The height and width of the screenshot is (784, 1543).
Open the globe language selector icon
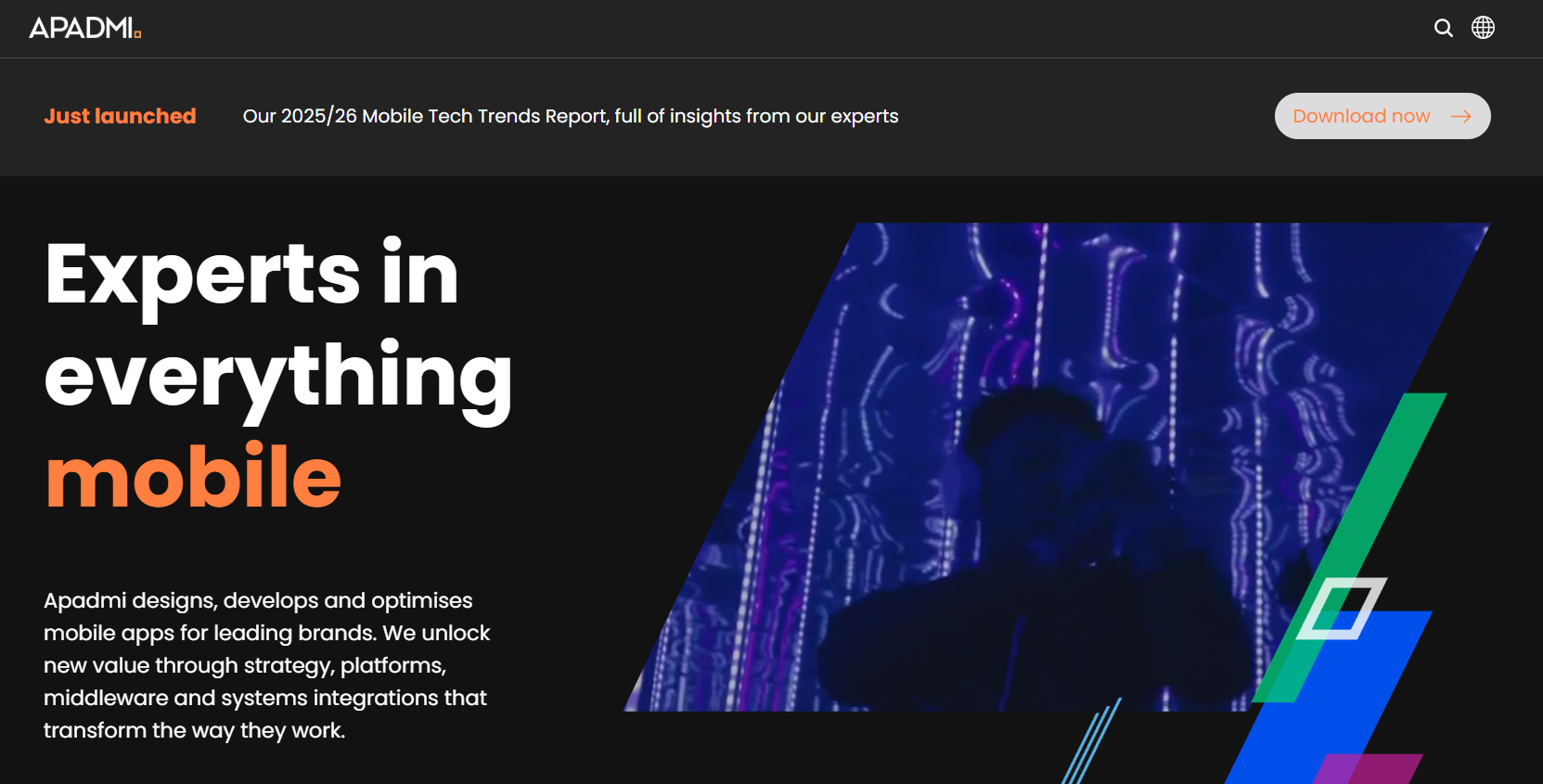(1483, 28)
